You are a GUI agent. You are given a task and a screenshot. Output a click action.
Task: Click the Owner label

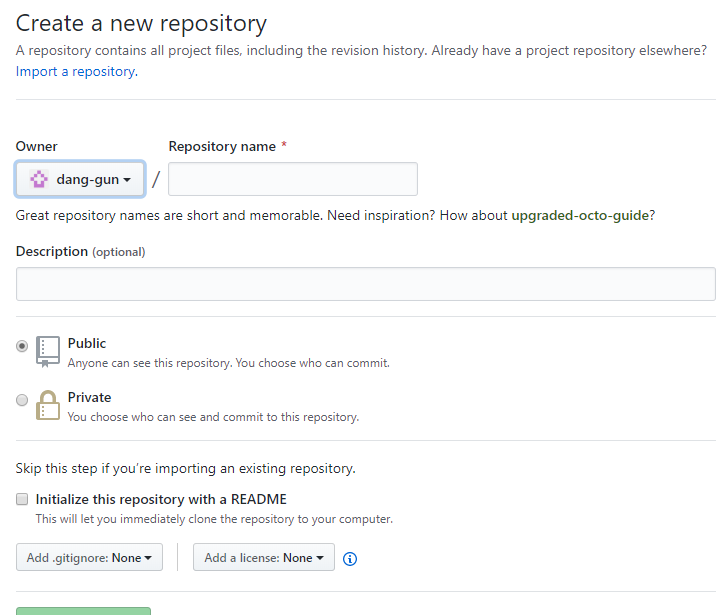pos(37,147)
